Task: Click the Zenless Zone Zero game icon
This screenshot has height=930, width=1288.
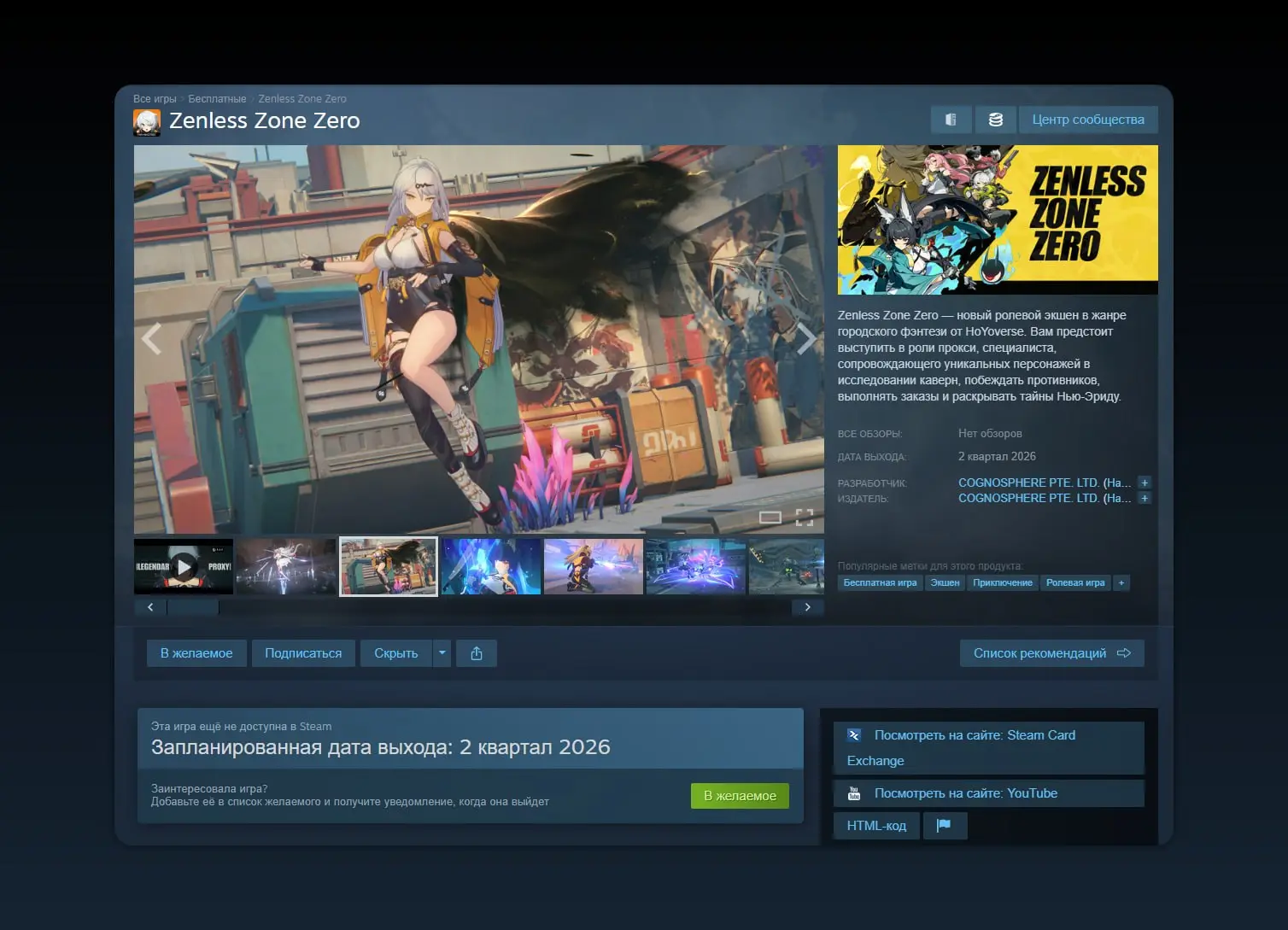Action: [147, 122]
